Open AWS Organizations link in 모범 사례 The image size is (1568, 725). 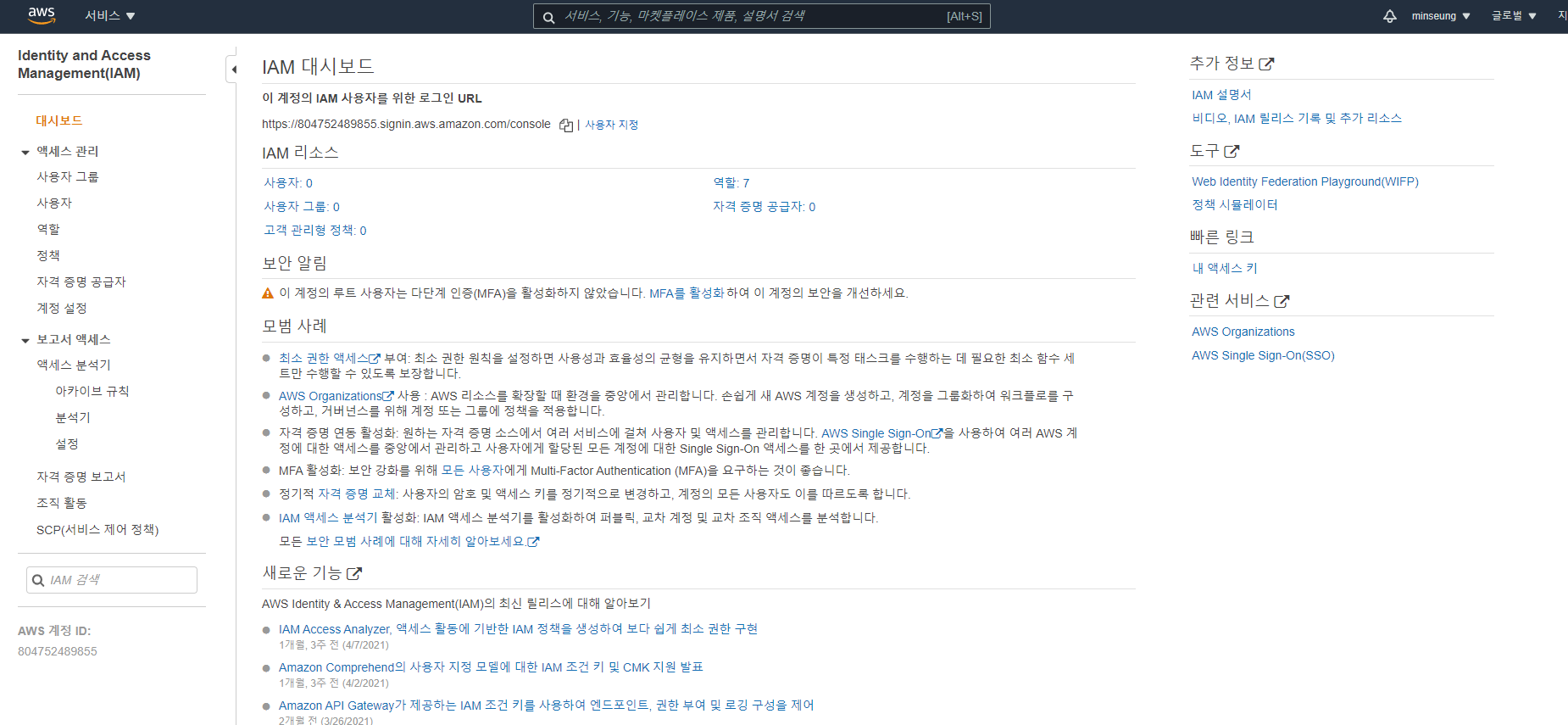tap(336, 396)
